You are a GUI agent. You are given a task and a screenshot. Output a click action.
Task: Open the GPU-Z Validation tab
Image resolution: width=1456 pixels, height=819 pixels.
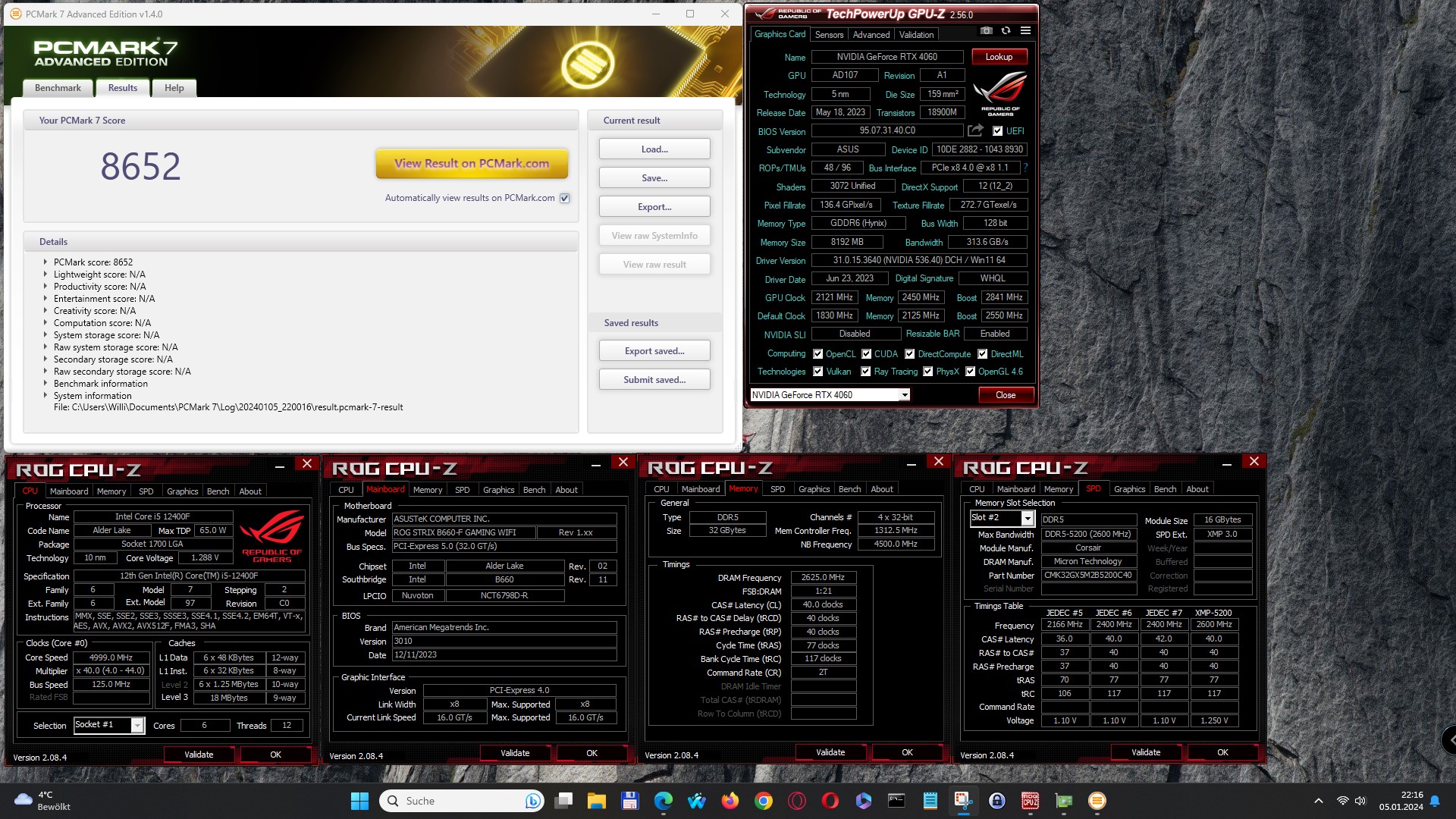pos(916,35)
